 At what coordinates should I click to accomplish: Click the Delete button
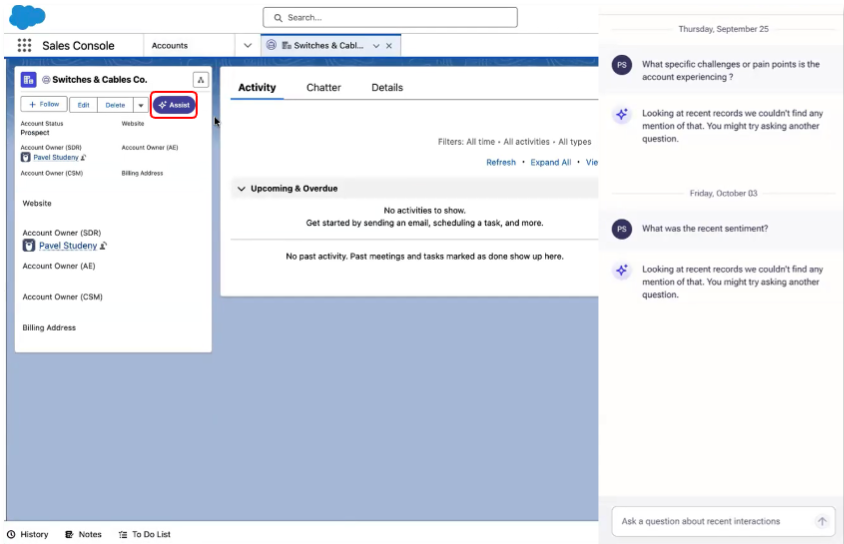(x=115, y=105)
